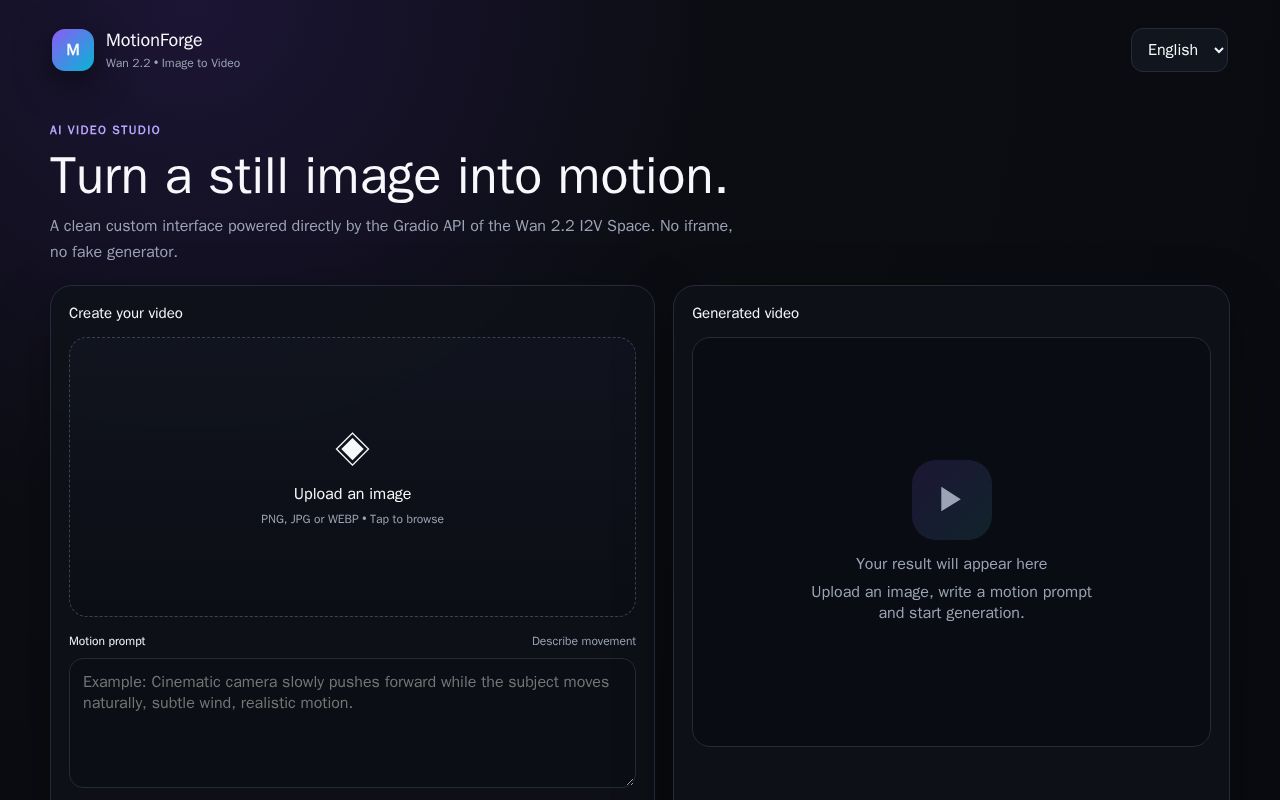Open the English language dropdown
The height and width of the screenshot is (800, 1280).
pos(1179,50)
